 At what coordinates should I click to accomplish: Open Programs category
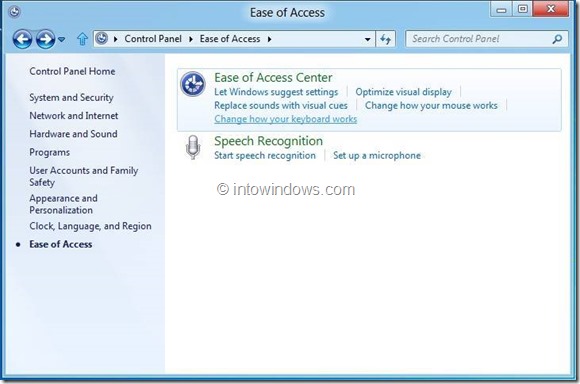50,152
